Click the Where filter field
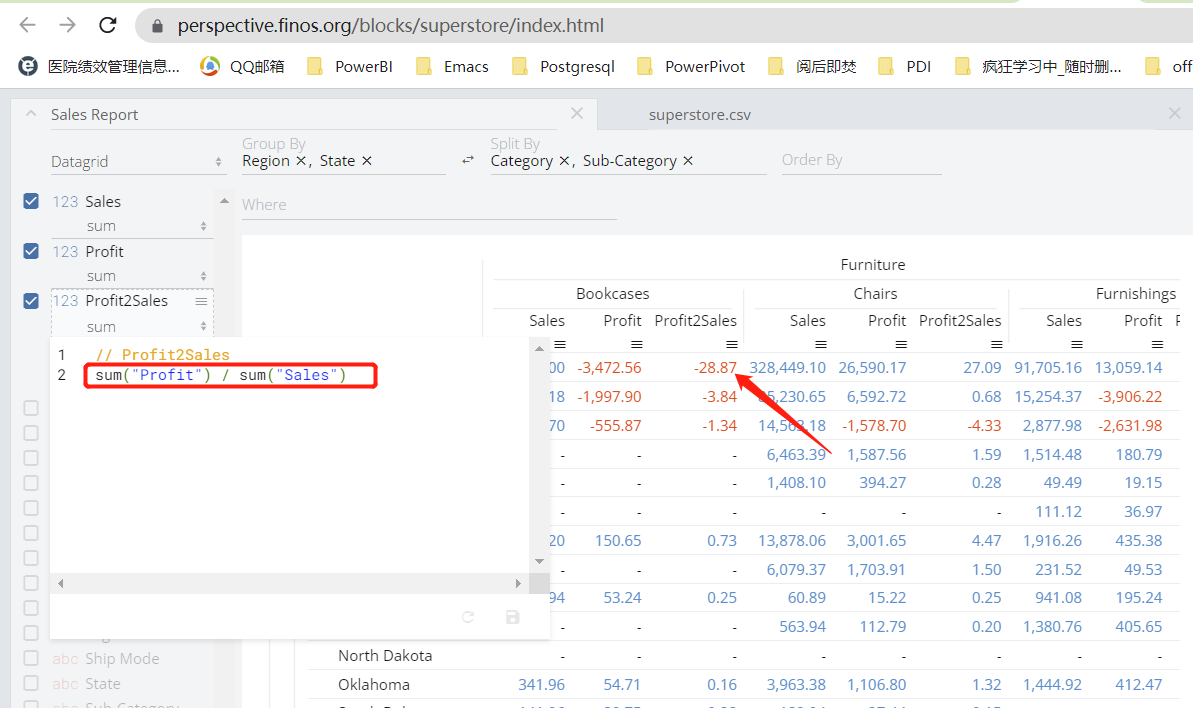The width and height of the screenshot is (1193, 708). tap(428, 205)
